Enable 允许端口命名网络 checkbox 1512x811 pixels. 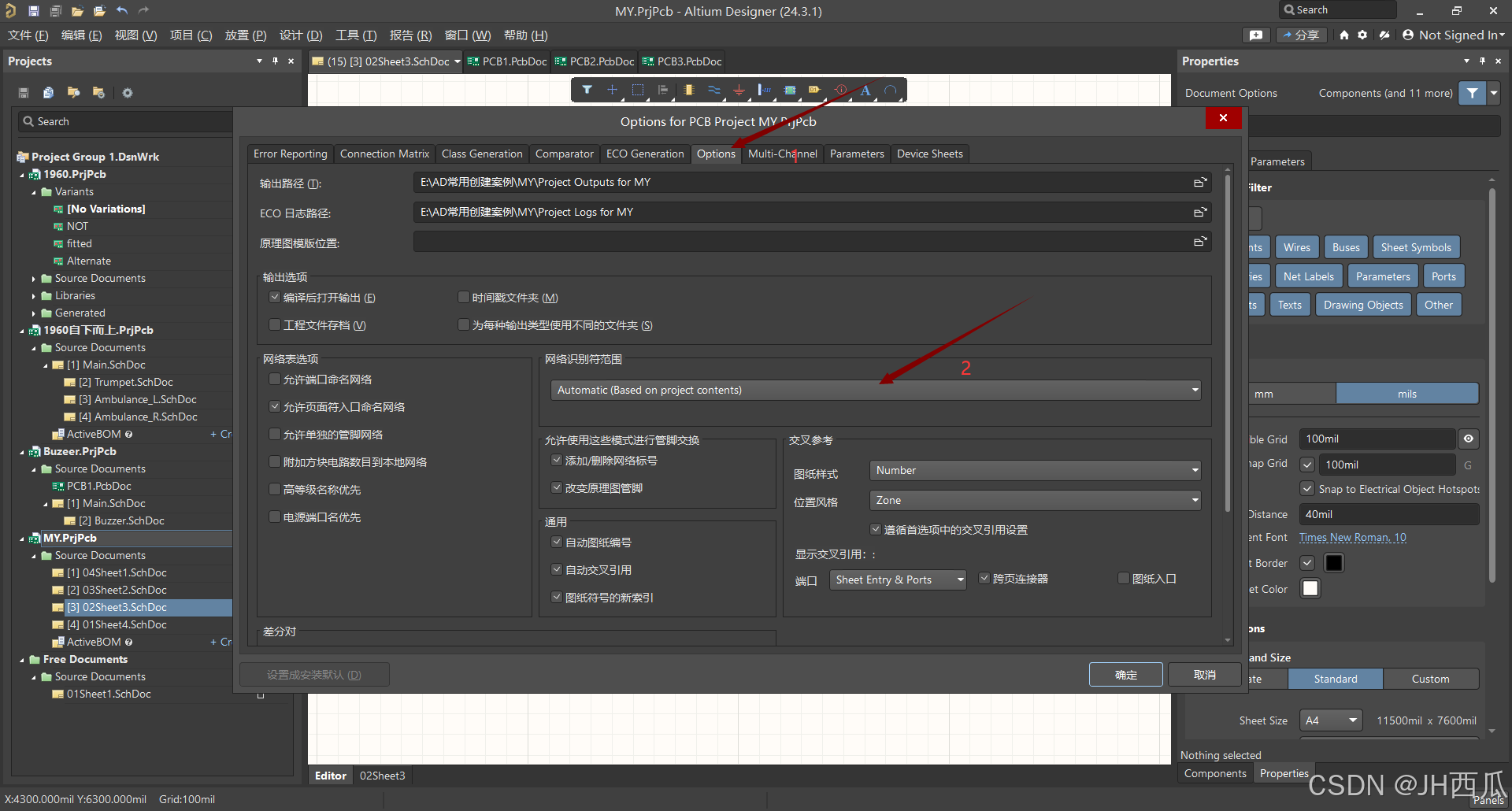click(x=275, y=380)
